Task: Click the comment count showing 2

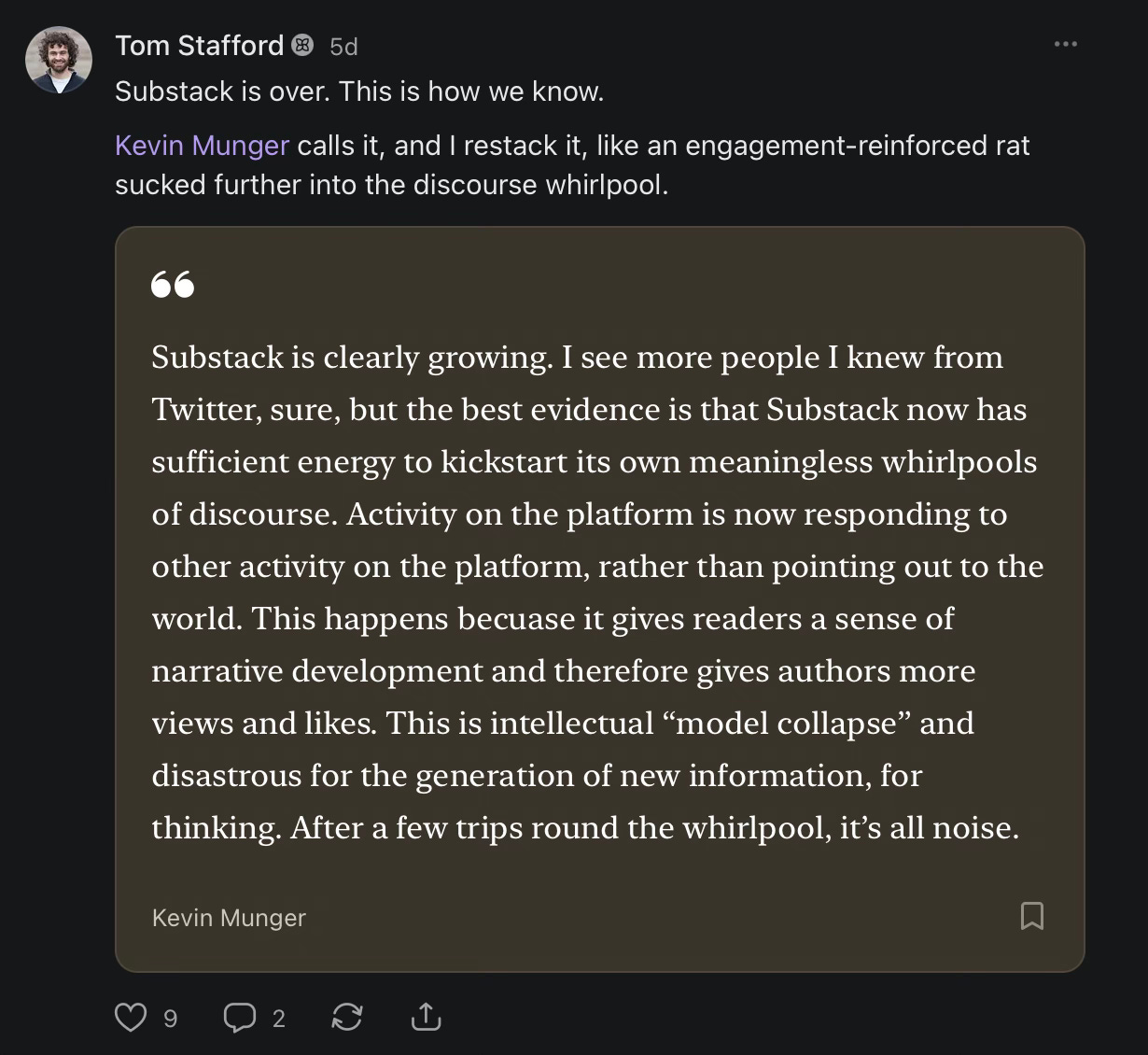Action: click(278, 1019)
